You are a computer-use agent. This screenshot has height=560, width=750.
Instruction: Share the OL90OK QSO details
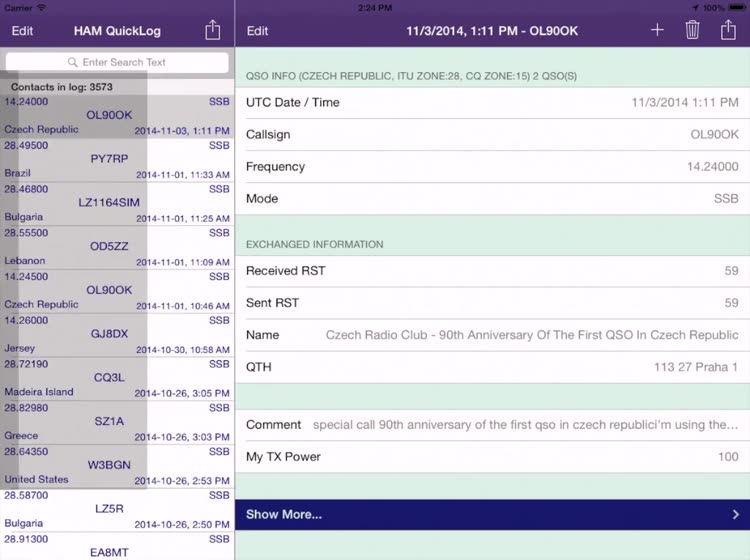tap(728, 30)
